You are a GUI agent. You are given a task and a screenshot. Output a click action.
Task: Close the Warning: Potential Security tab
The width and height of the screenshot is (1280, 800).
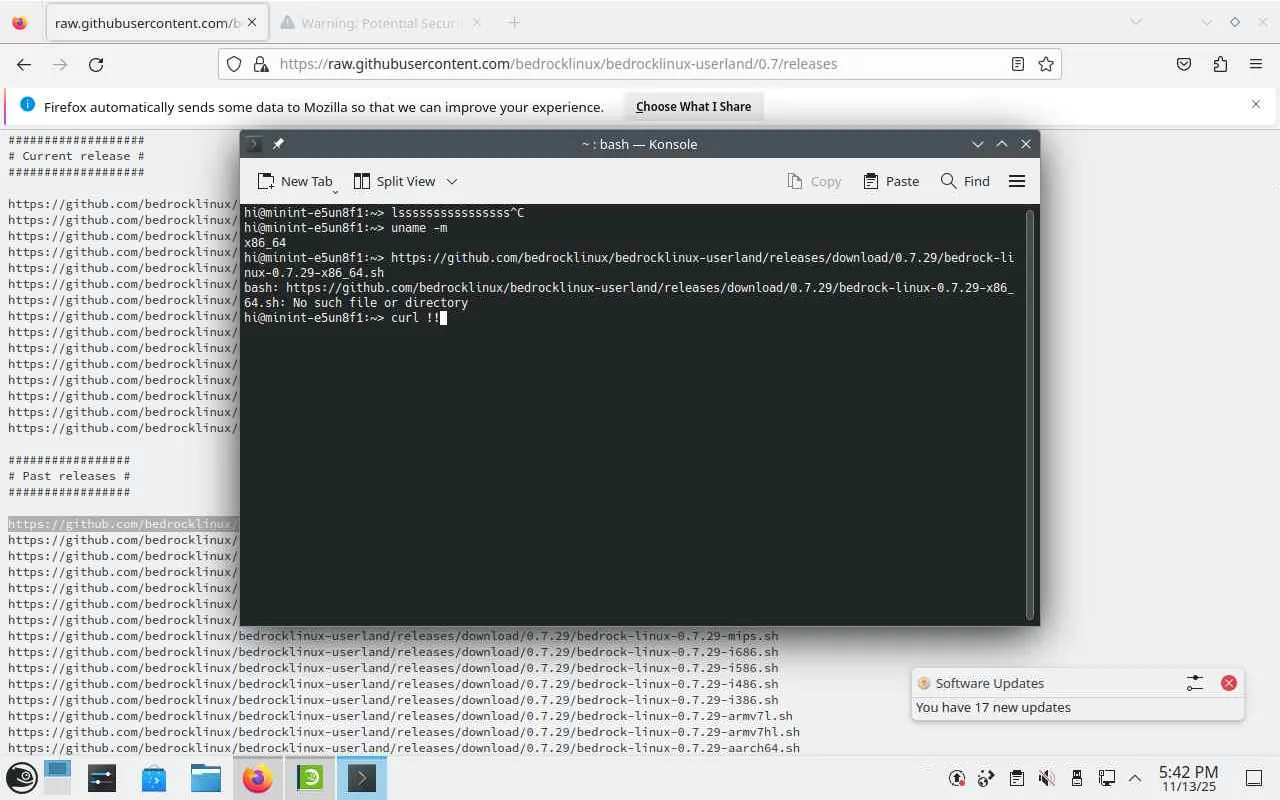476,22
